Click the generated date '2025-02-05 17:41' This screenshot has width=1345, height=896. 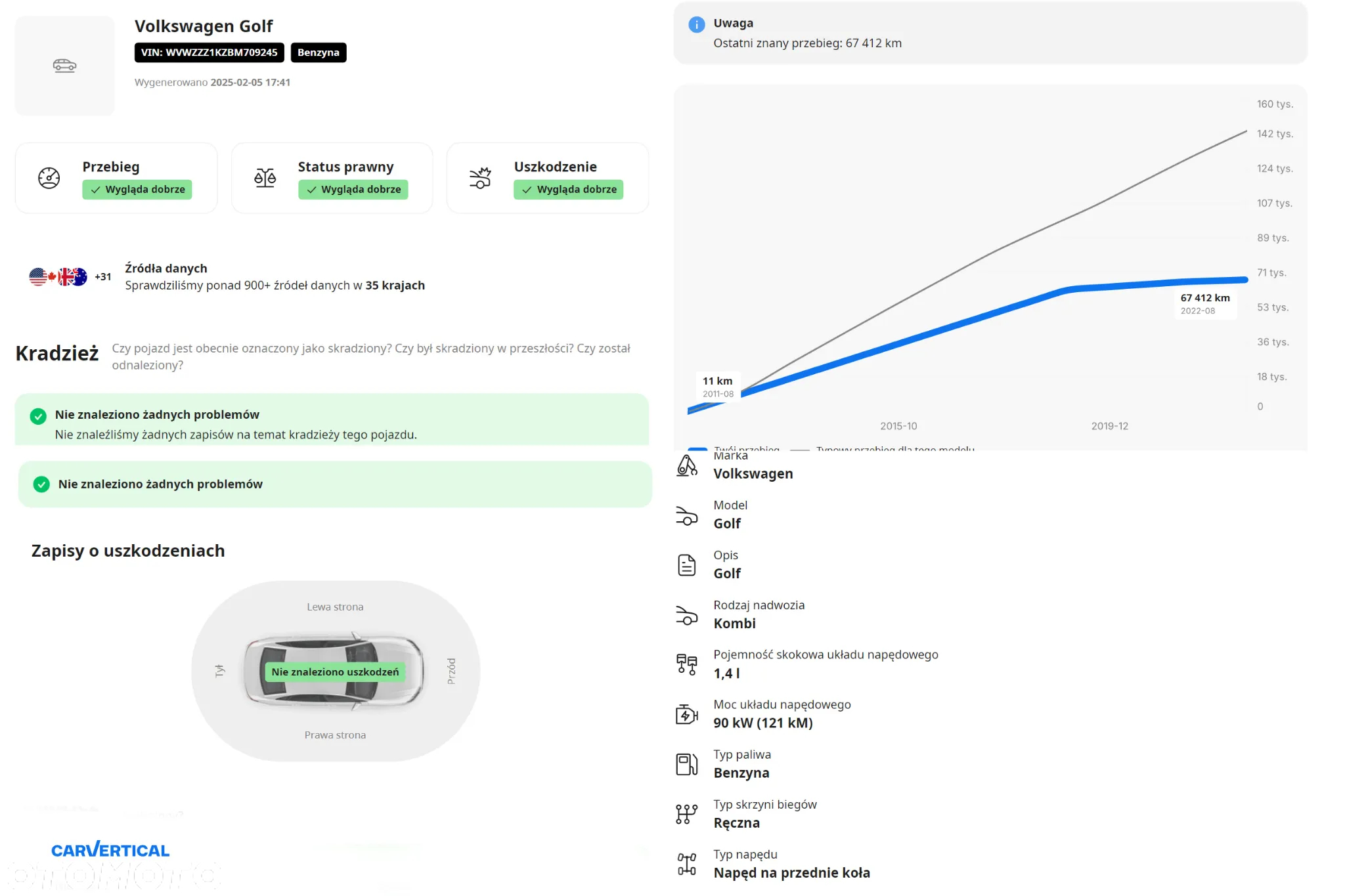pyautogui.click(x=250, y=83)
